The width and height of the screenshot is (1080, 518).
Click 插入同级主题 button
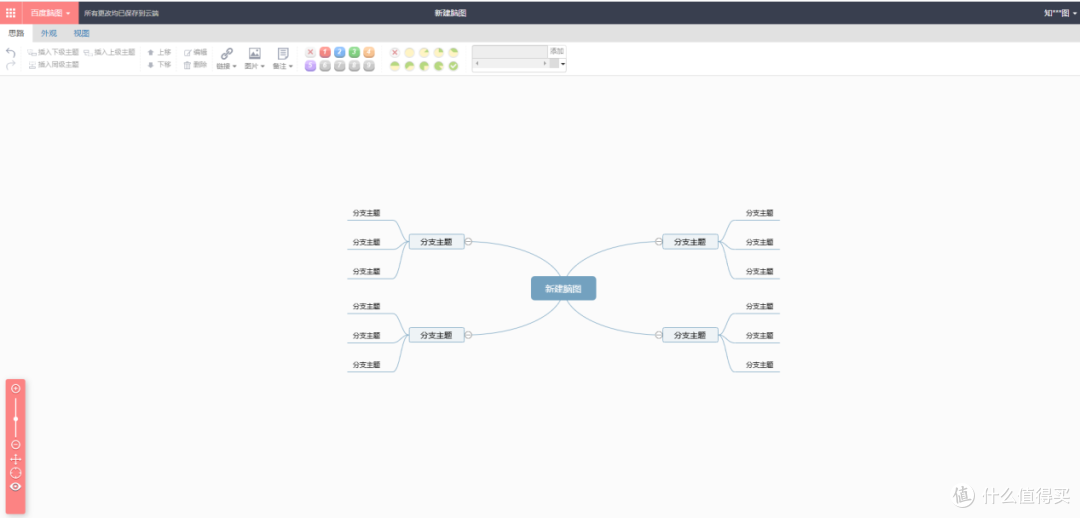54,64
